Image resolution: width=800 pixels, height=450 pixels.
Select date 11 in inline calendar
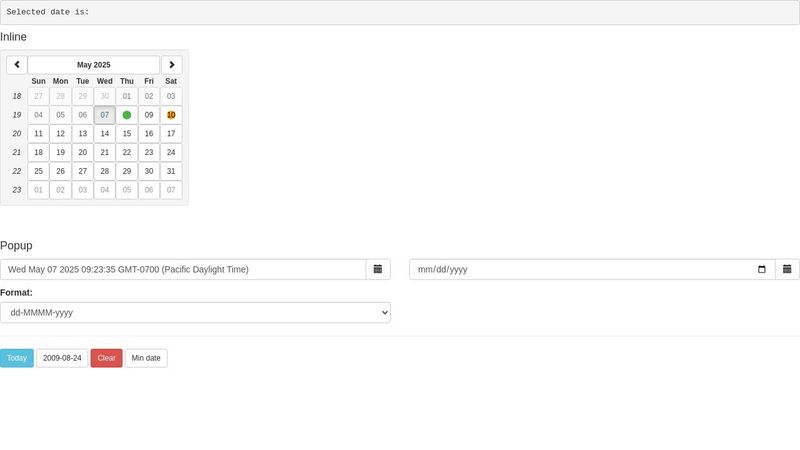coord(38,134)
